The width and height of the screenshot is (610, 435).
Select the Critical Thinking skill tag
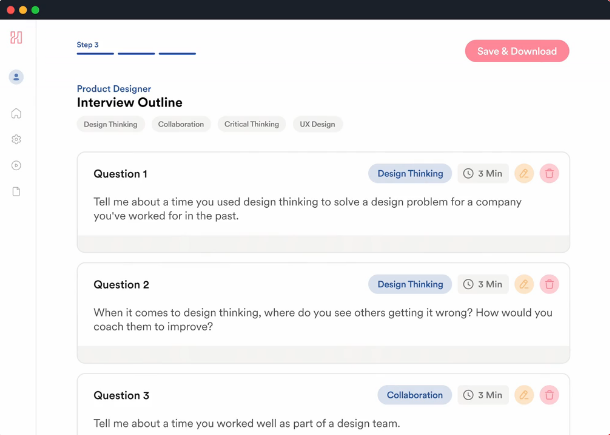(x=251, y=124)
